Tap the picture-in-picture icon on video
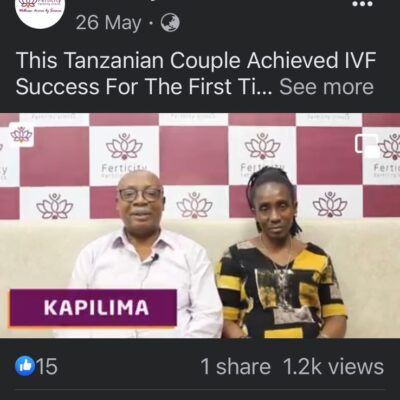400x400 pixels. (x=368, y=146)
